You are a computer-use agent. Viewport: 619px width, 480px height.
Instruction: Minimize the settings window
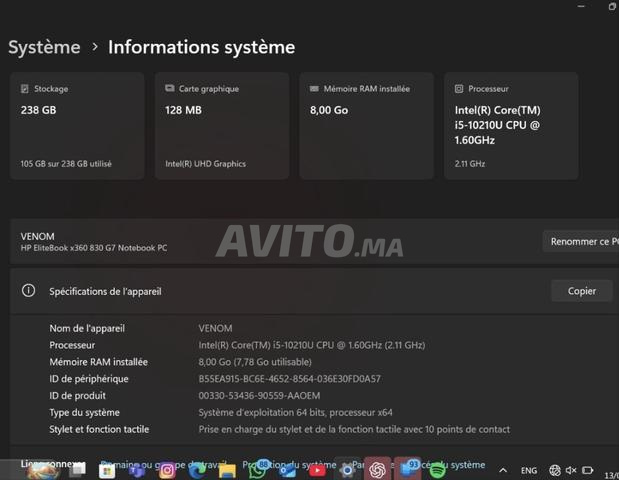[581, 6]
